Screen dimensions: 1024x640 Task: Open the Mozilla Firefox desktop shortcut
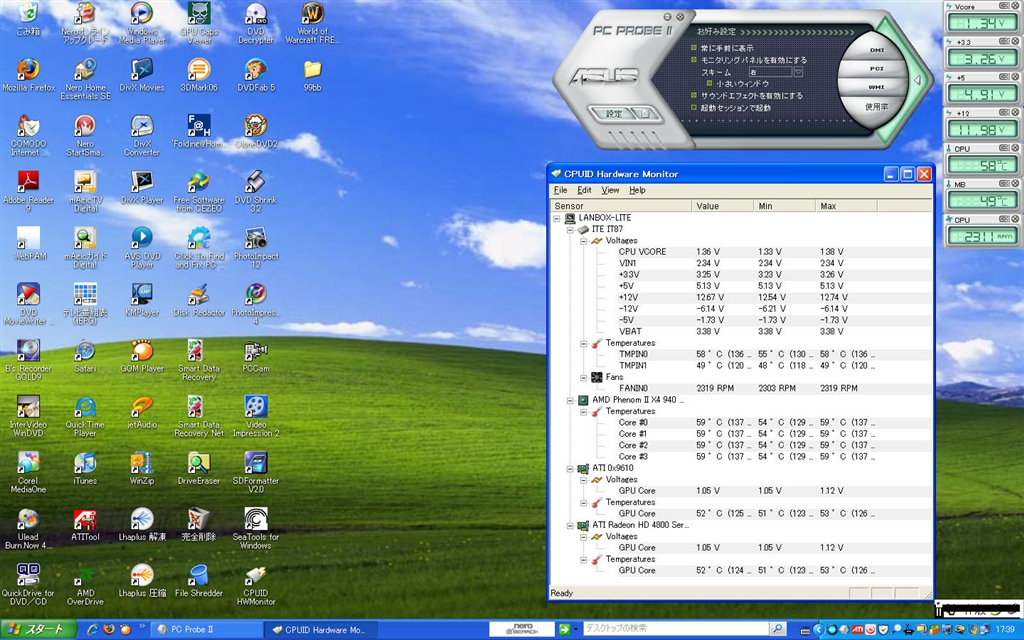coord(28,70)
